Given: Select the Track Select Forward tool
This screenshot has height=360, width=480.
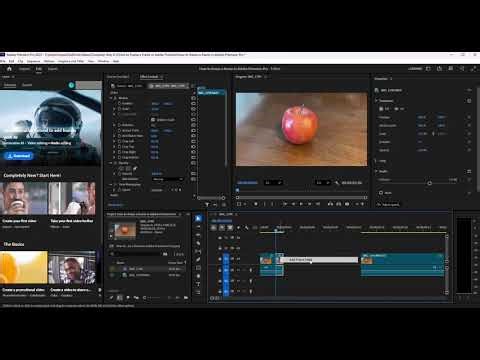Looking at the screenshot, I should click(198, 227).
